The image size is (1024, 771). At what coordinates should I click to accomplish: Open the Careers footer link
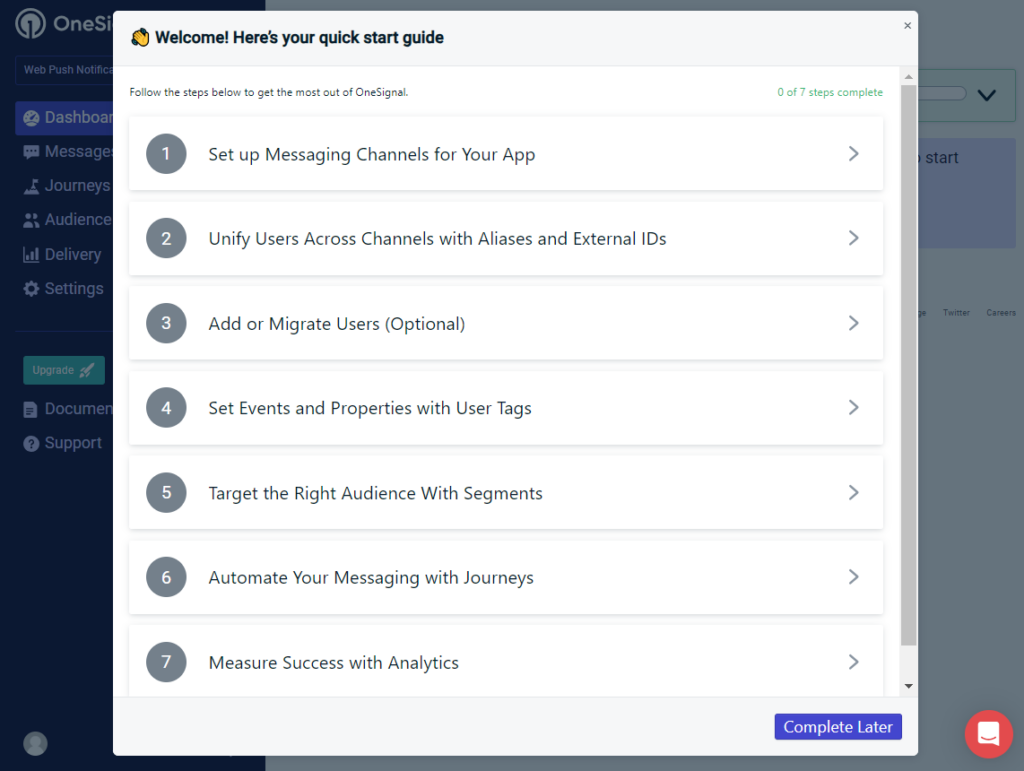(x=1000, y=313)
